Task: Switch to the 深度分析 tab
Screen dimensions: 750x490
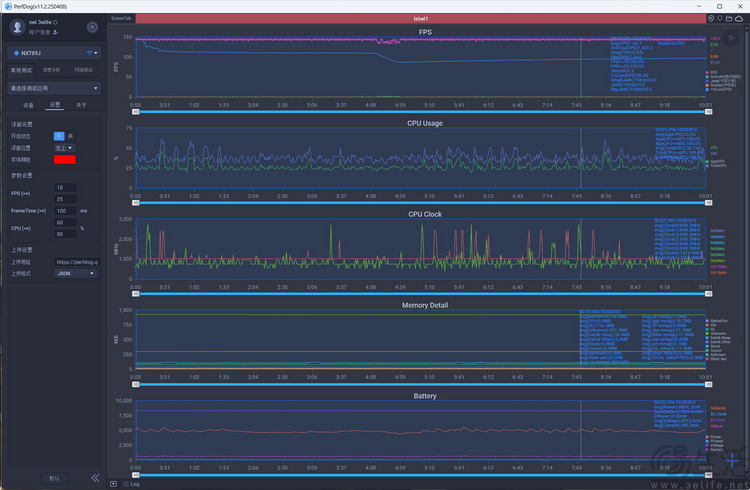Action: [x=51, y=70]
